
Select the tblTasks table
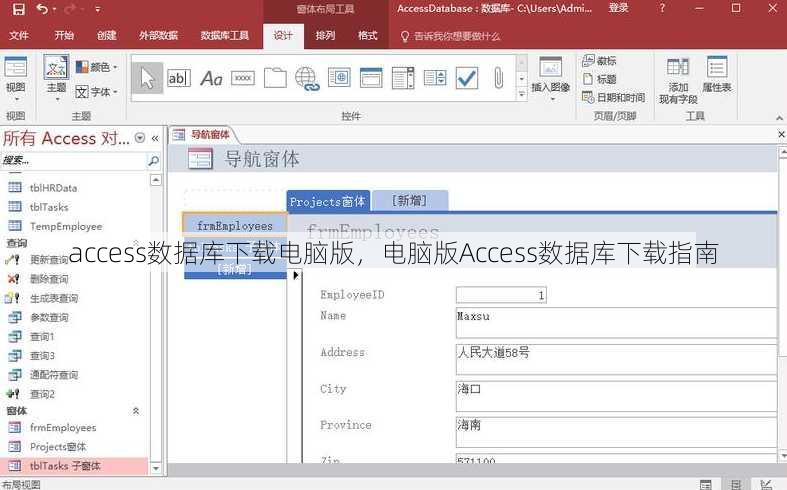click(49, 207)
